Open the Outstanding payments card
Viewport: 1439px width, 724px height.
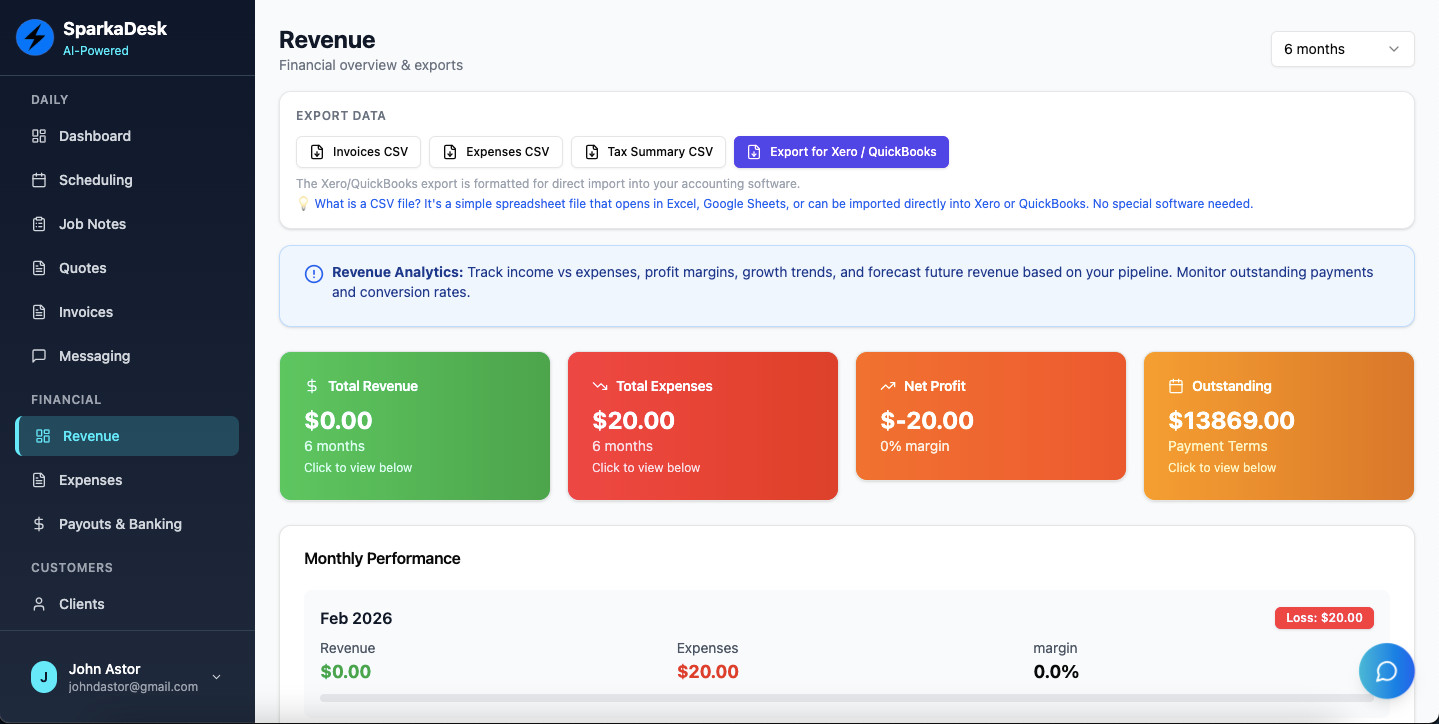tap(1279, 426)
